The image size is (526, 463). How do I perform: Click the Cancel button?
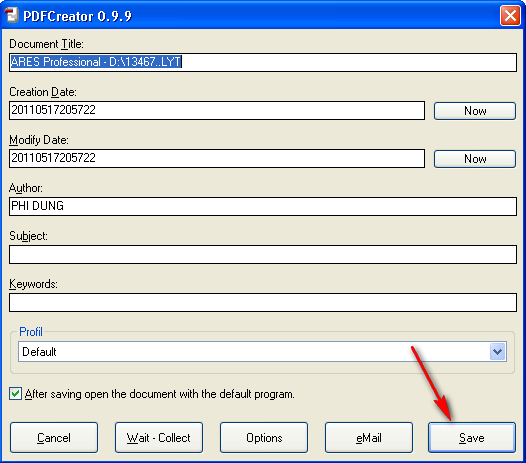coord(54,438)
